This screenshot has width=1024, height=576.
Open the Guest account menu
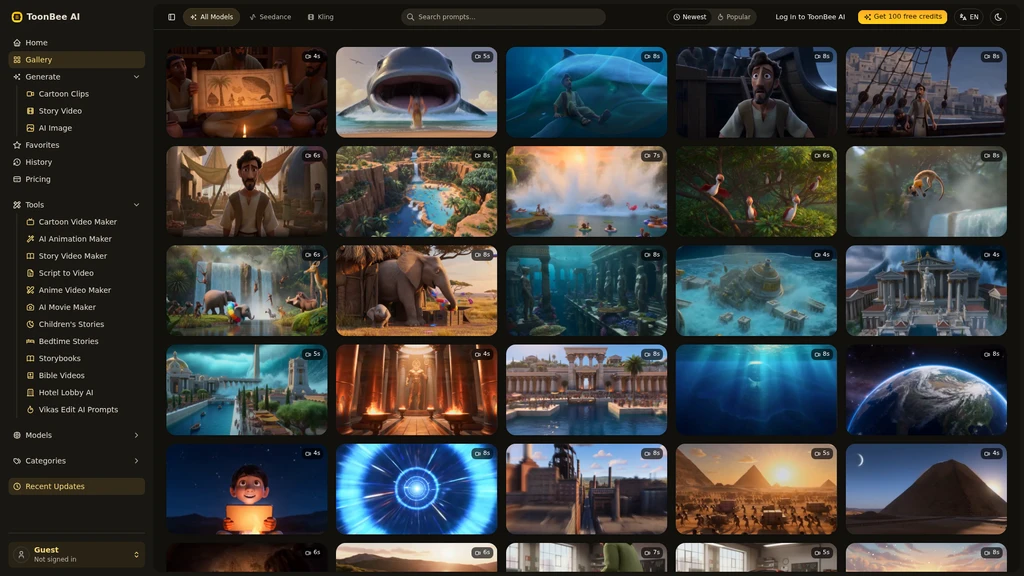(77, 554)
